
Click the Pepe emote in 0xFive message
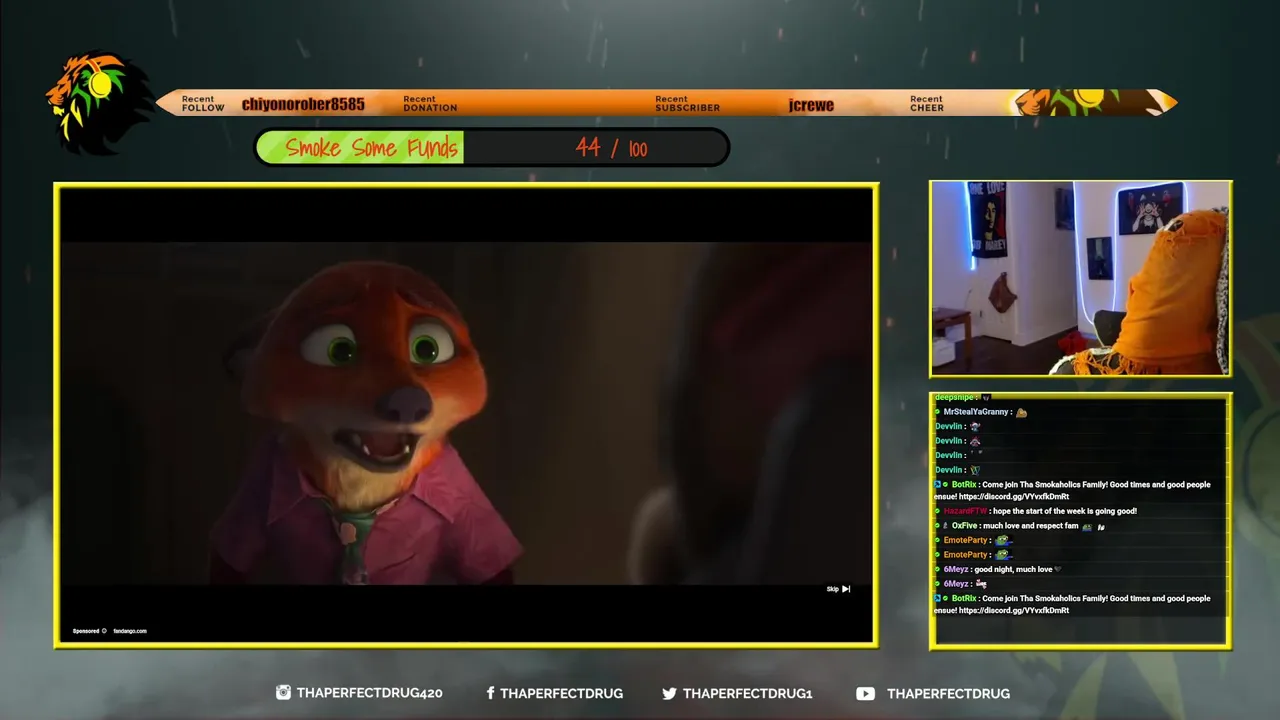1087,526
